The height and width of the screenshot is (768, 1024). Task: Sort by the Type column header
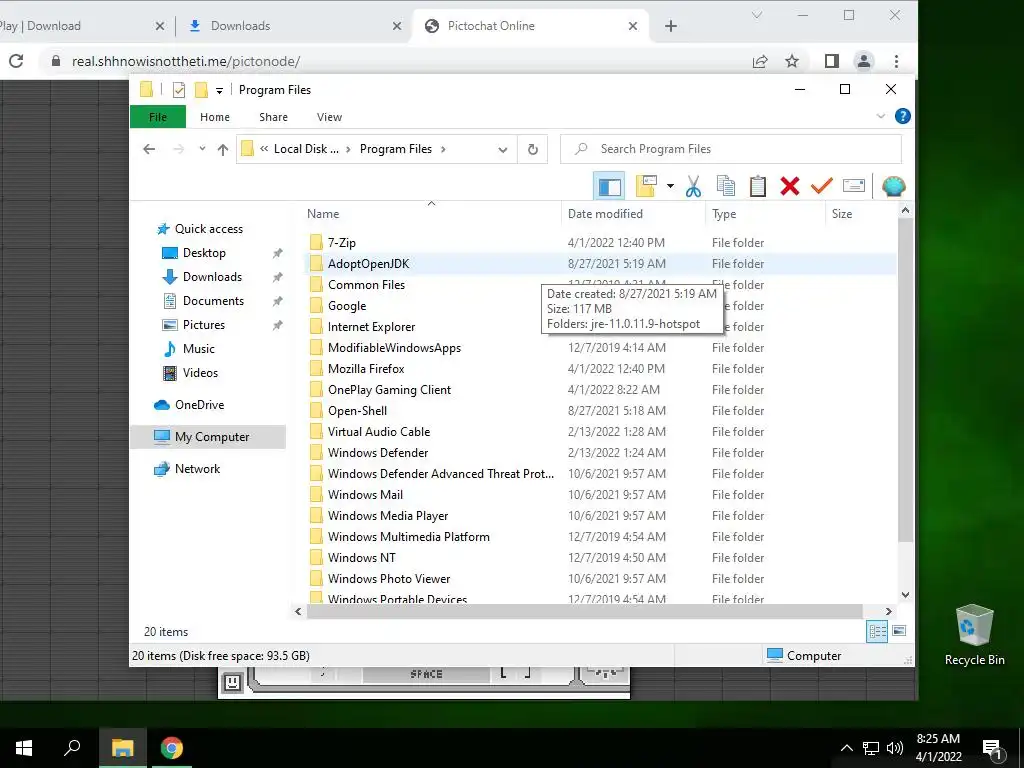(x=765, y=214)
